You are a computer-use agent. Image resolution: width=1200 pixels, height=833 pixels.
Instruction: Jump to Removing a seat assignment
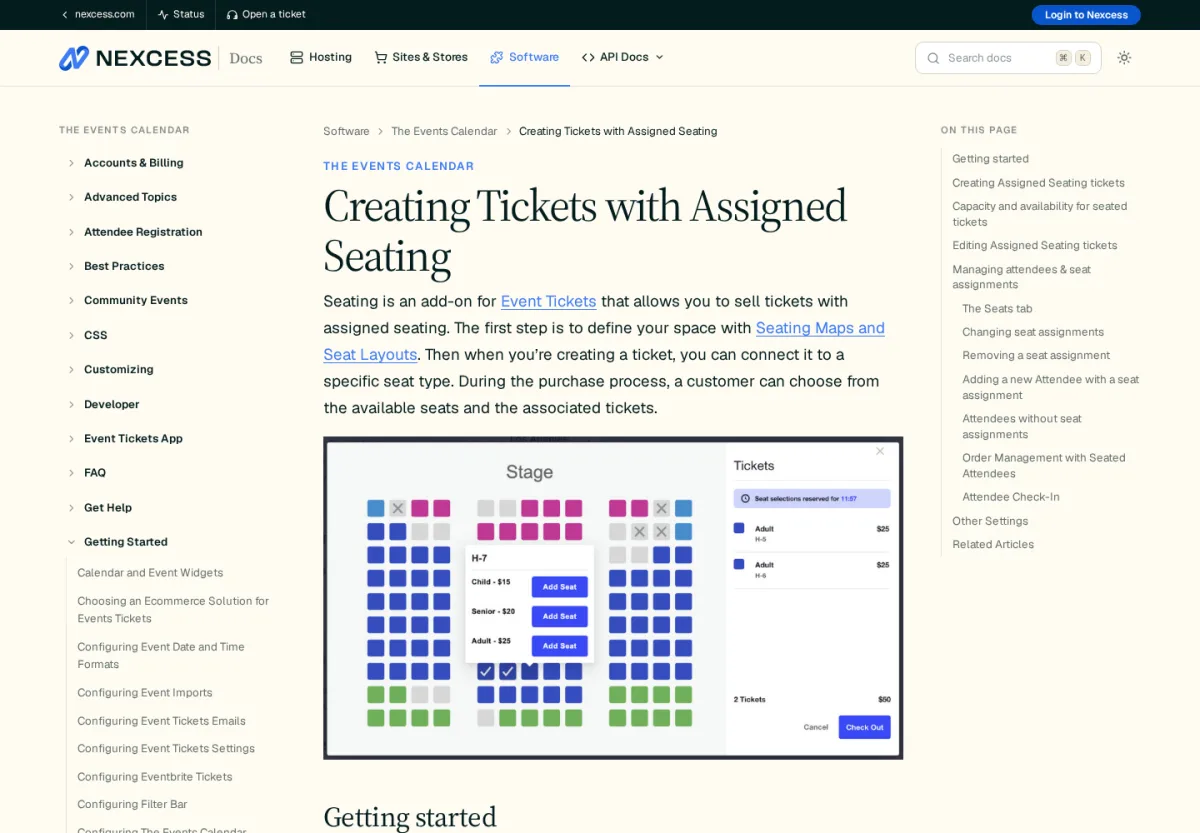click(x=1036, y=355)
